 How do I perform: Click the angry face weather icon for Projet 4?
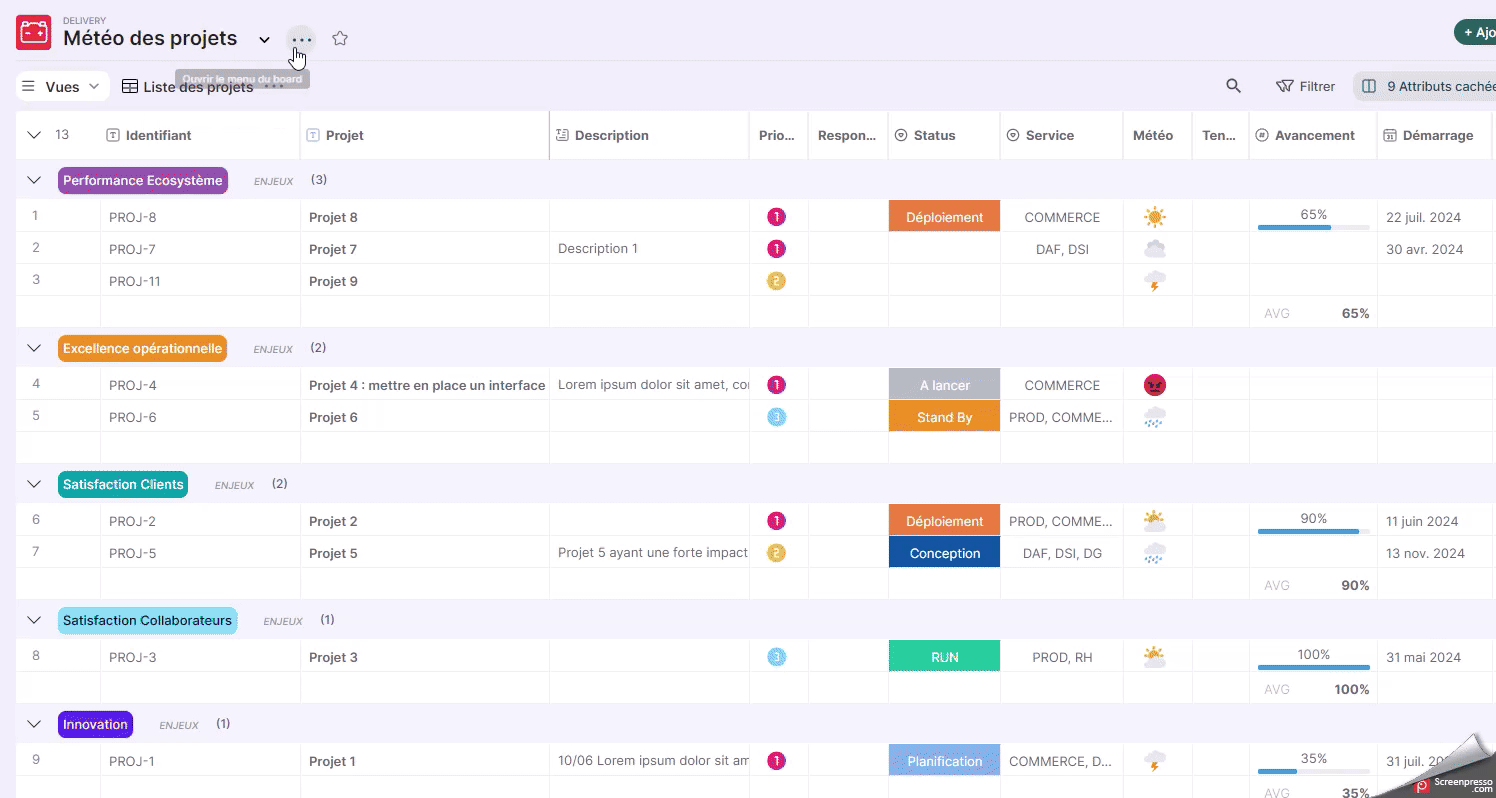tap(1155, 385)
